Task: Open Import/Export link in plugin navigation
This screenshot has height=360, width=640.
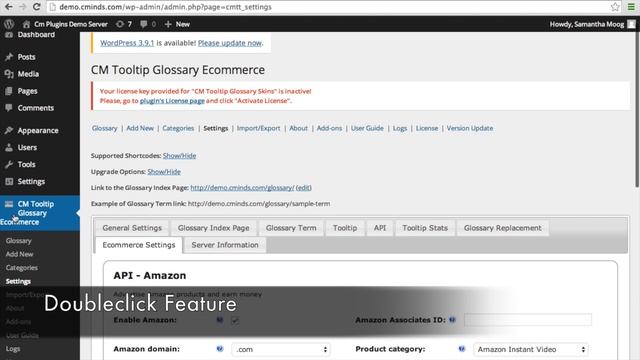Action: 258,128
